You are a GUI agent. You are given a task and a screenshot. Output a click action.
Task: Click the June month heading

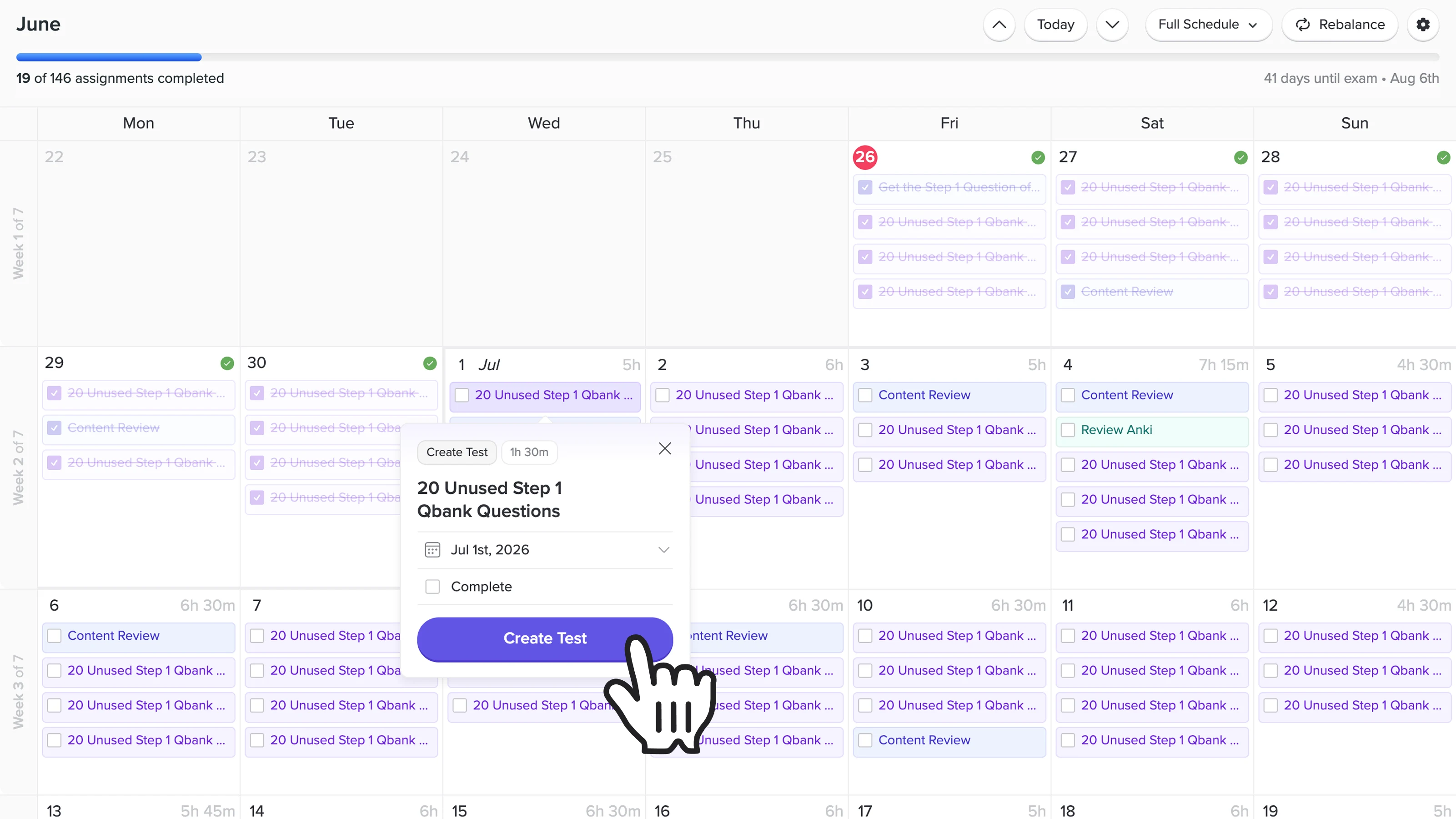pyautogui.click(x=38, y=24)
